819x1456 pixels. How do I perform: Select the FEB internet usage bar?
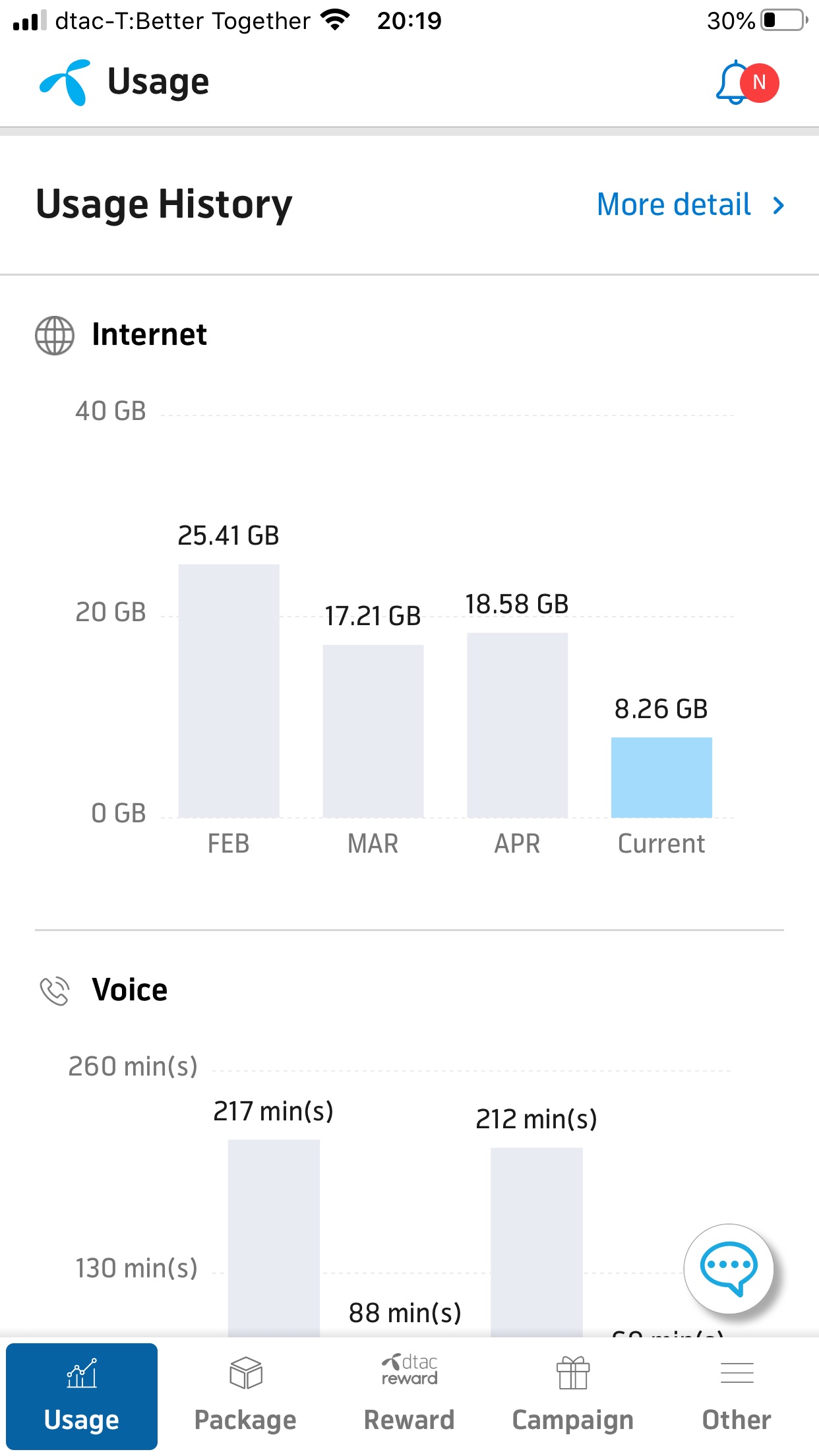tap(229, 690)
